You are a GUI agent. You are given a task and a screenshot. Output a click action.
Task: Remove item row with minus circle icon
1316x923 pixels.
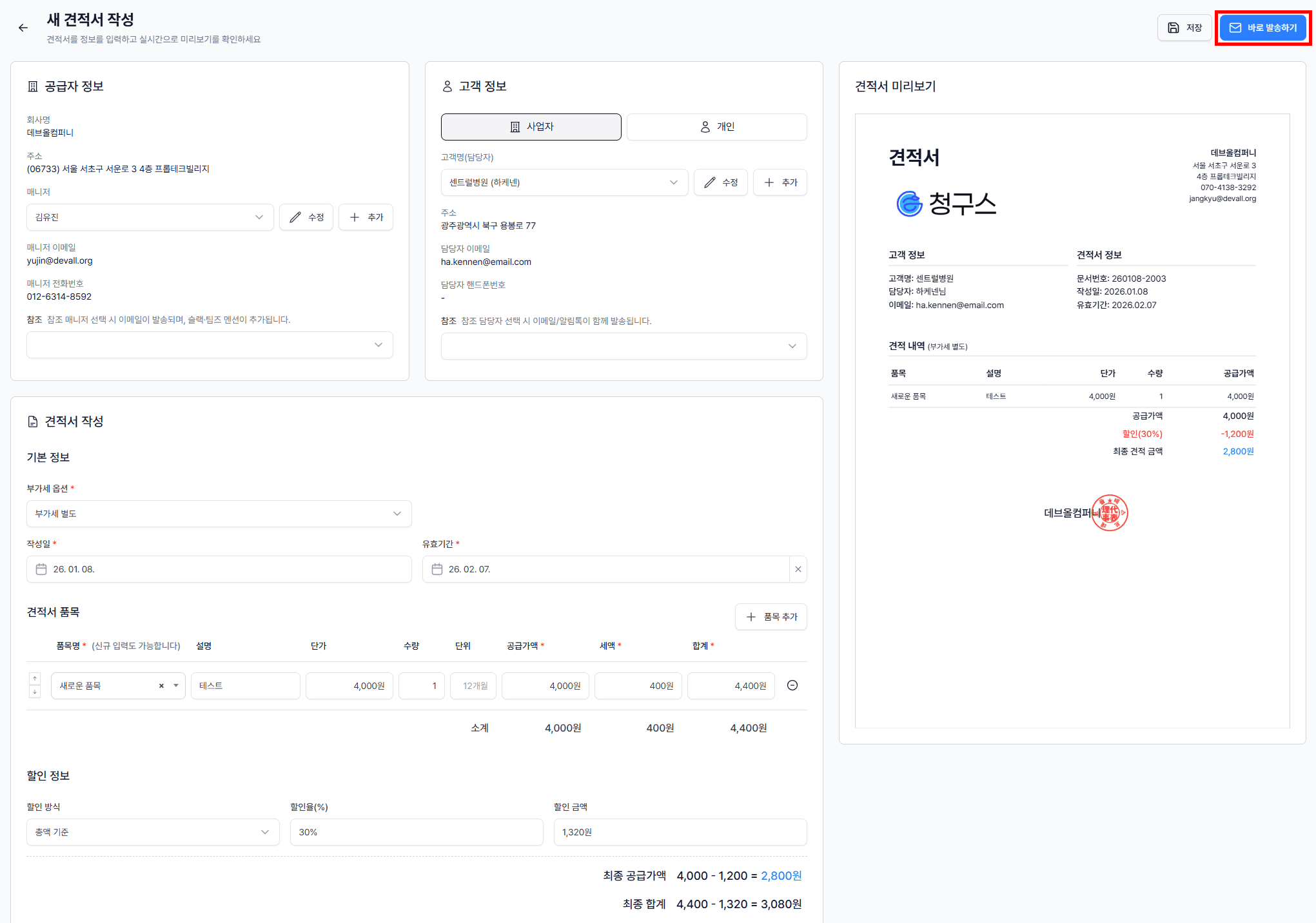tap(792, 685)
